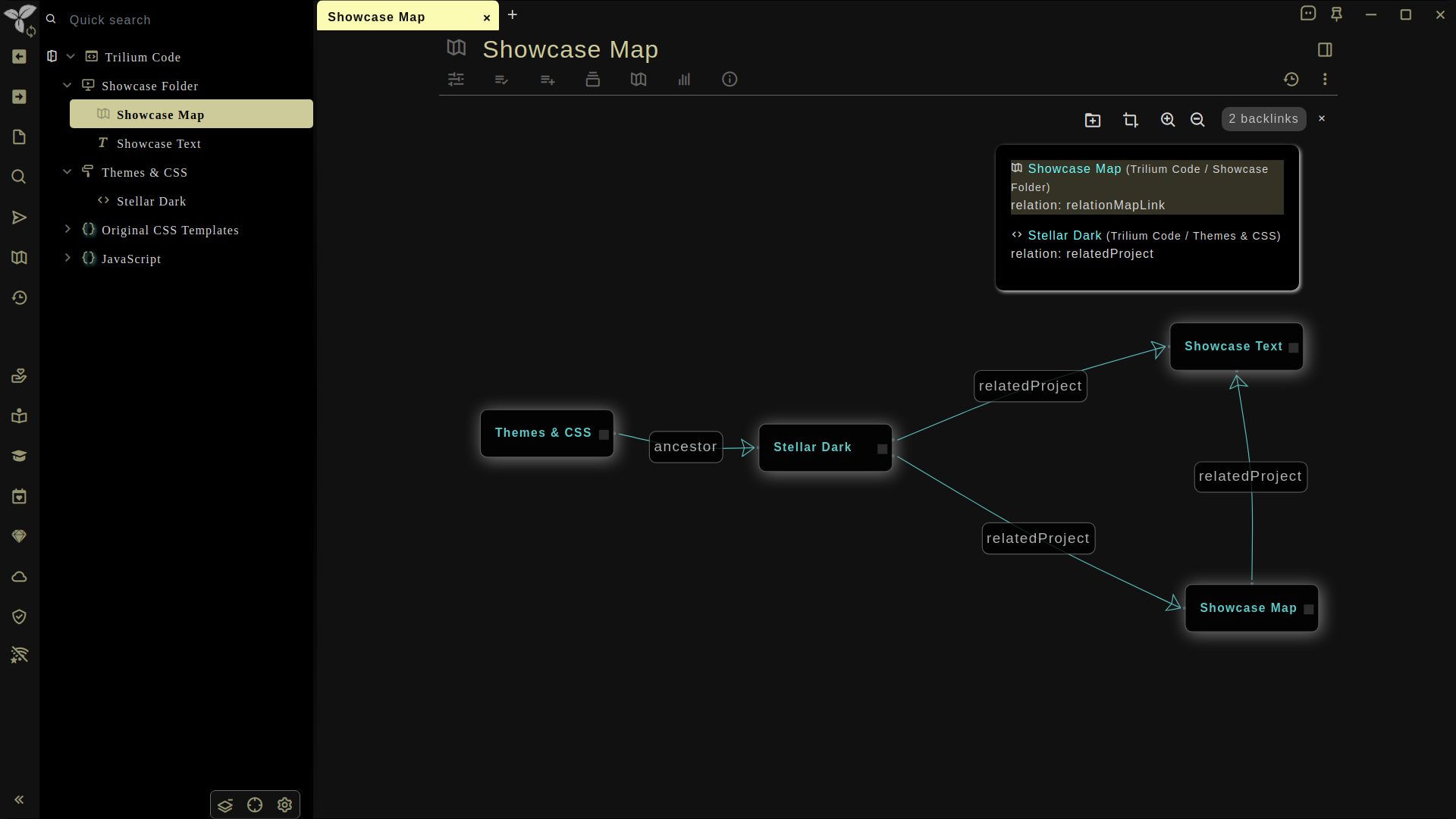This screenshot has height=819, width=1456.
Task: Create child note on the relation map
Action: coord(1093,120)
